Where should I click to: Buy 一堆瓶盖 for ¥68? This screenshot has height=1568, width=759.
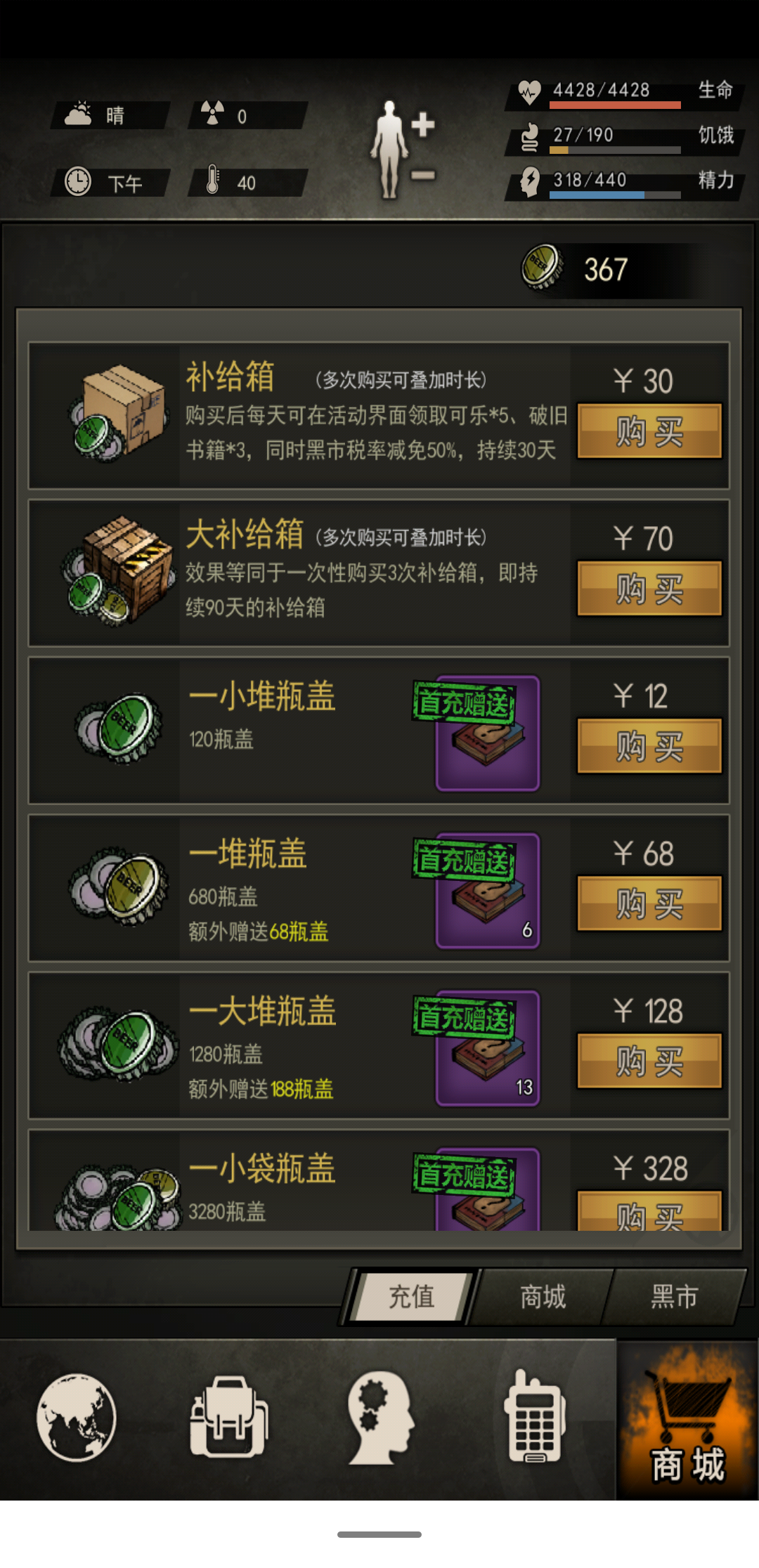tap(649, 903)
